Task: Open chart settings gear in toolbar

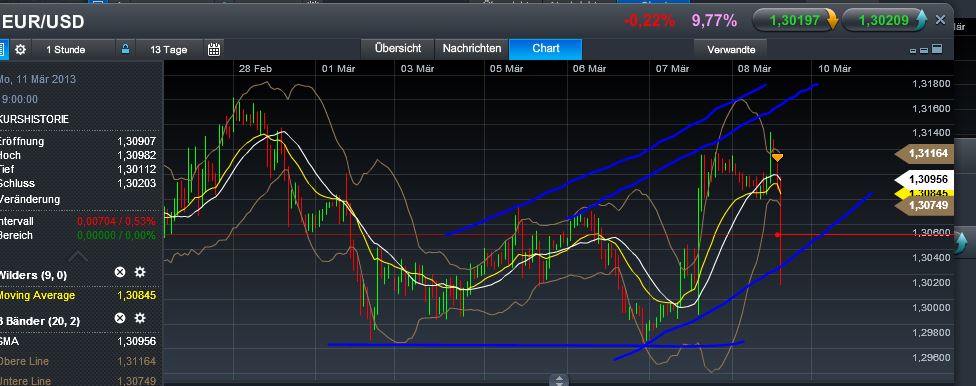Action: pyautogui.click(x=21, y=49)
